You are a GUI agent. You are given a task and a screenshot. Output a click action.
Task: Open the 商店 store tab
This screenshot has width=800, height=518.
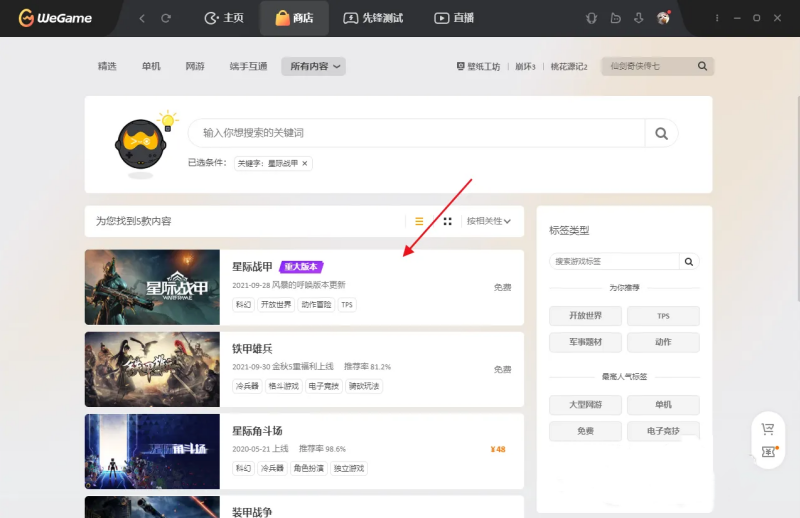pos(294,18)
